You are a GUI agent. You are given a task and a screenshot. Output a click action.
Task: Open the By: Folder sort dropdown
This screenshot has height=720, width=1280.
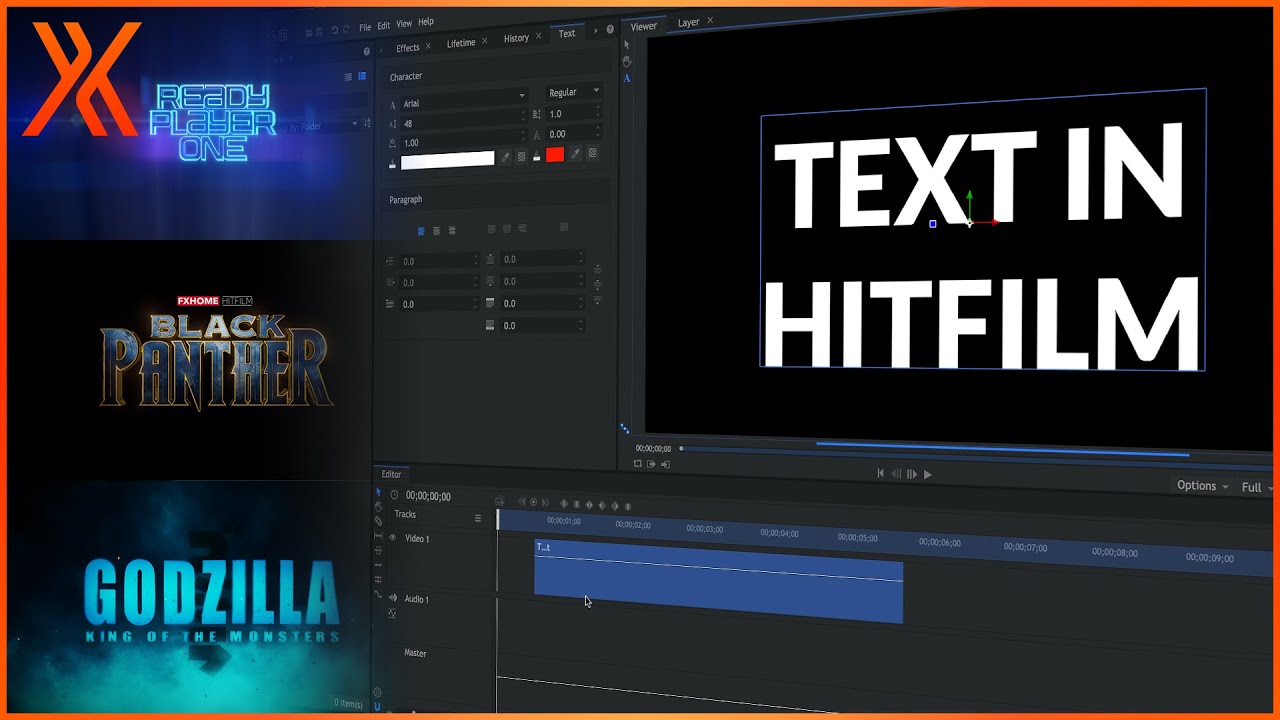coord(323,127)
